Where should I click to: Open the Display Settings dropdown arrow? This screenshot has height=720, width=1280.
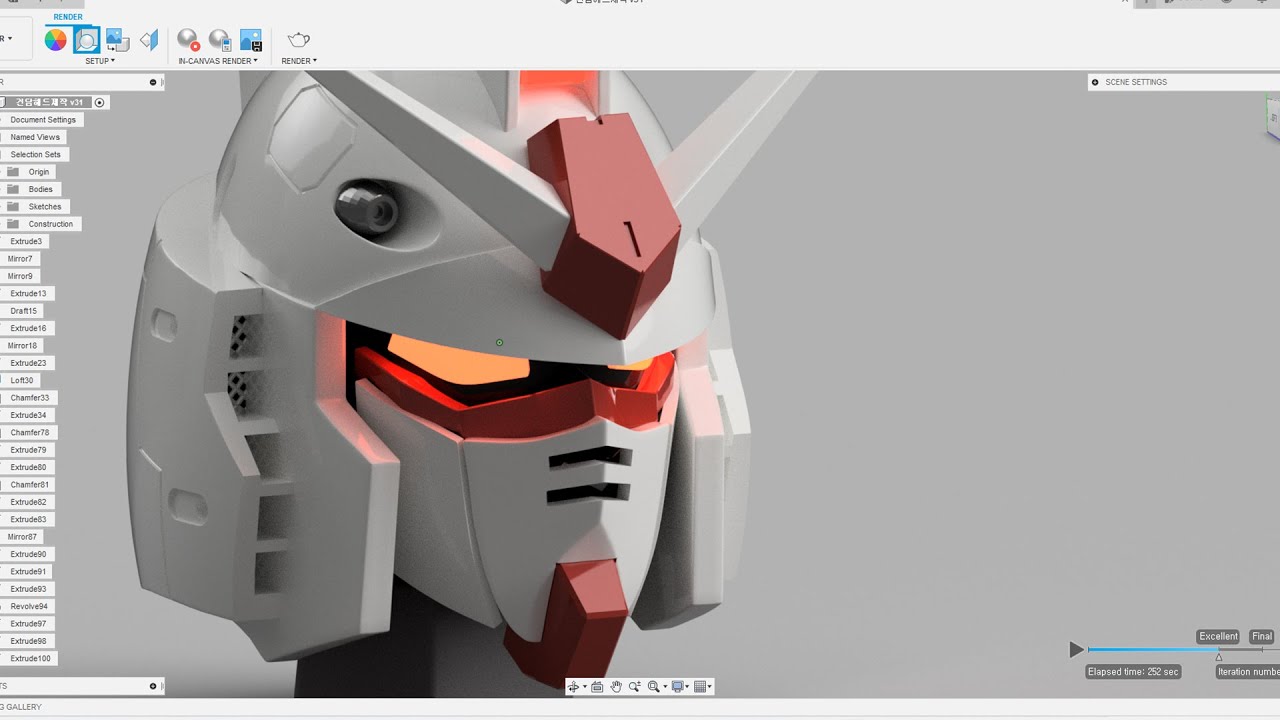coord(688,687)
